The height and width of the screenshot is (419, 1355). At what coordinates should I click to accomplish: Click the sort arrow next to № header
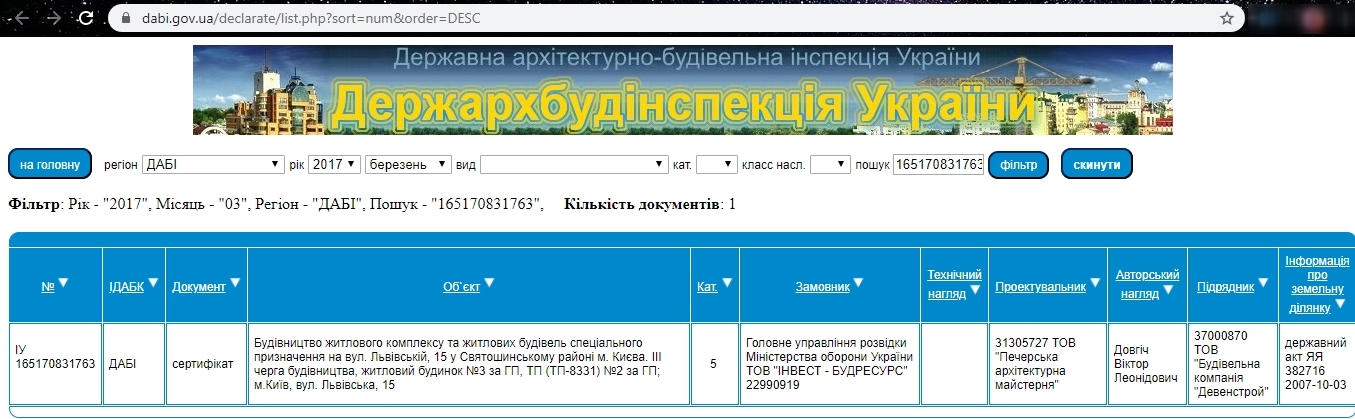63,284
